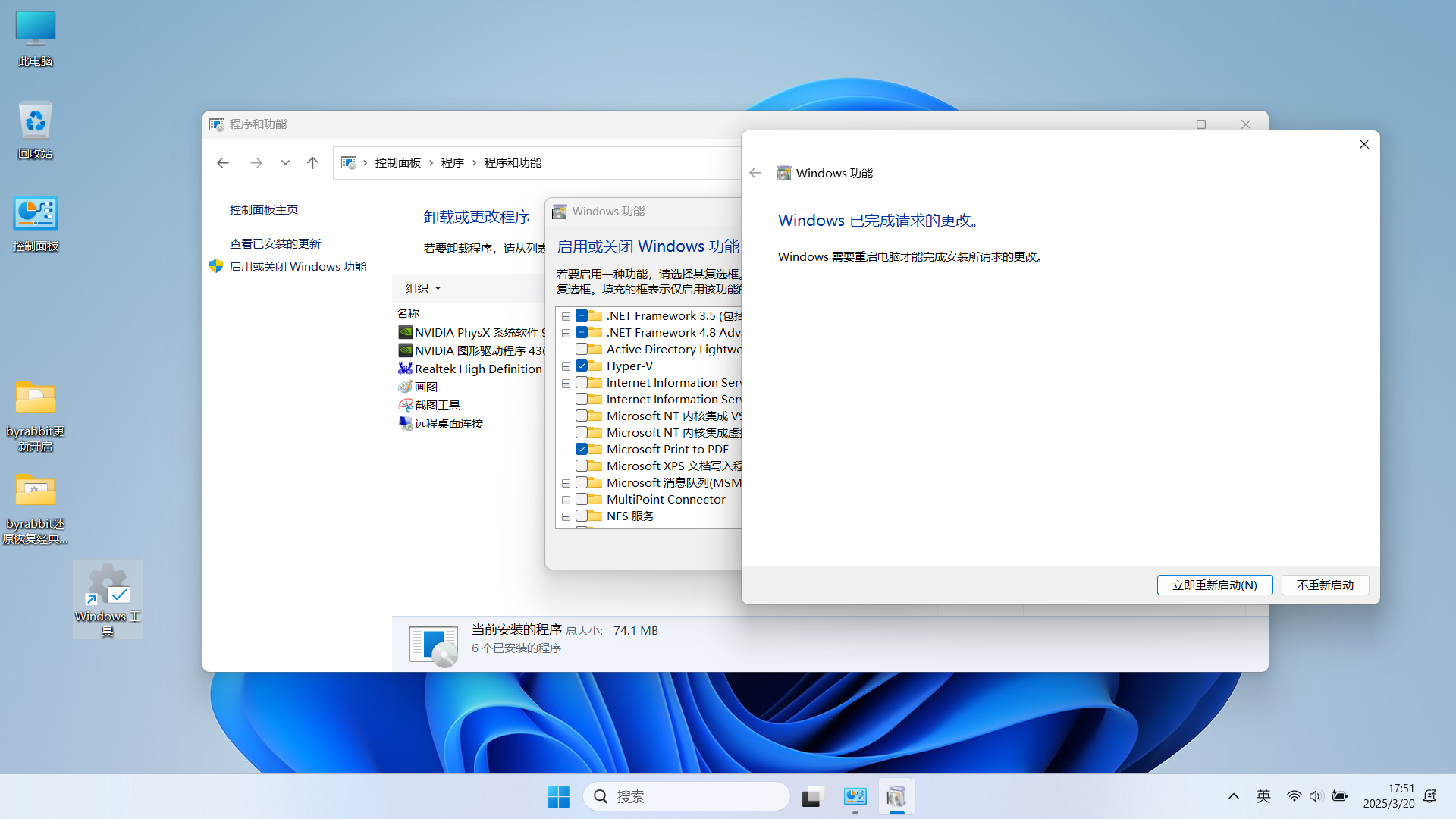
Task: Click the 英 input method indicator
Action: (1263, 796)
